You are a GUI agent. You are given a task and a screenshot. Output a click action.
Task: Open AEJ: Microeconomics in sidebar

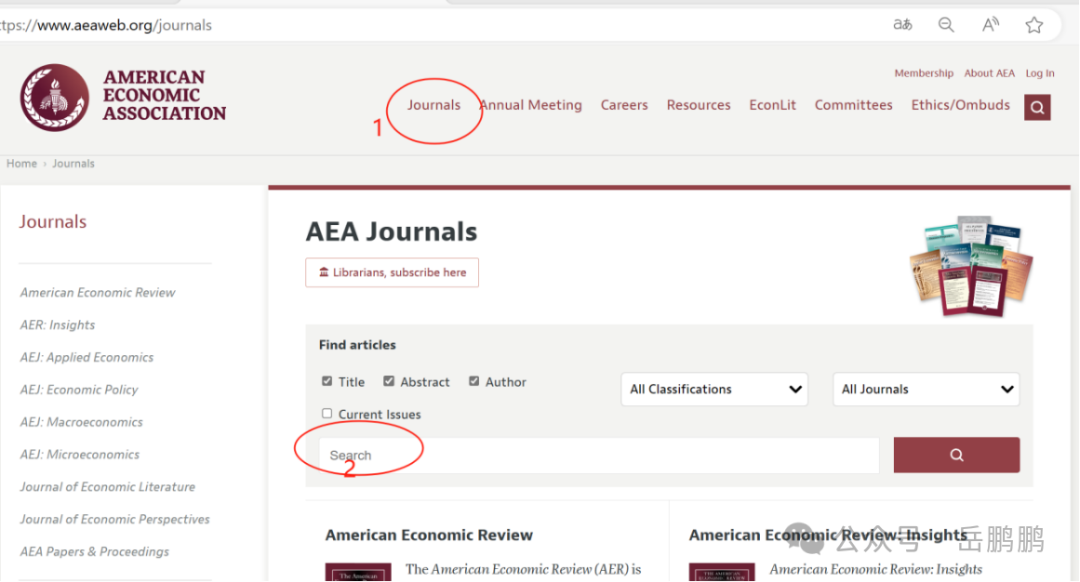click(79, 454)
